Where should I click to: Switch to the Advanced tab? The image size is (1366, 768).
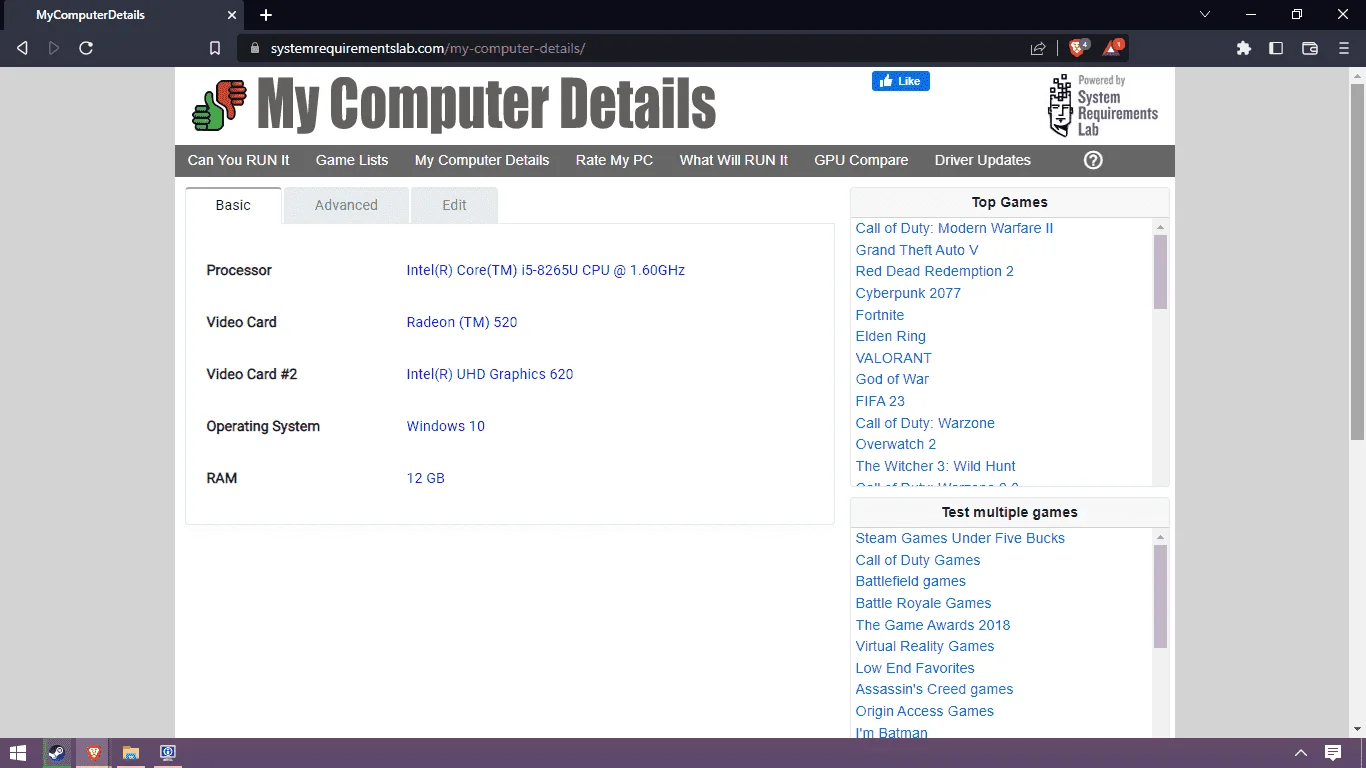click(346, 205)
